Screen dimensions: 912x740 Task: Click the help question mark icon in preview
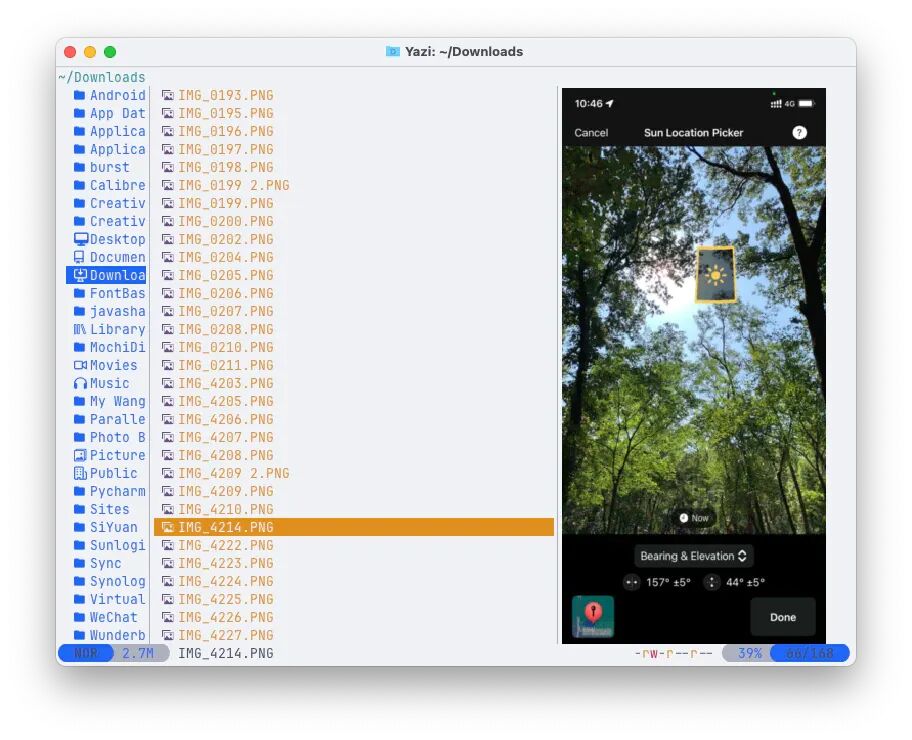pos(799,133)
